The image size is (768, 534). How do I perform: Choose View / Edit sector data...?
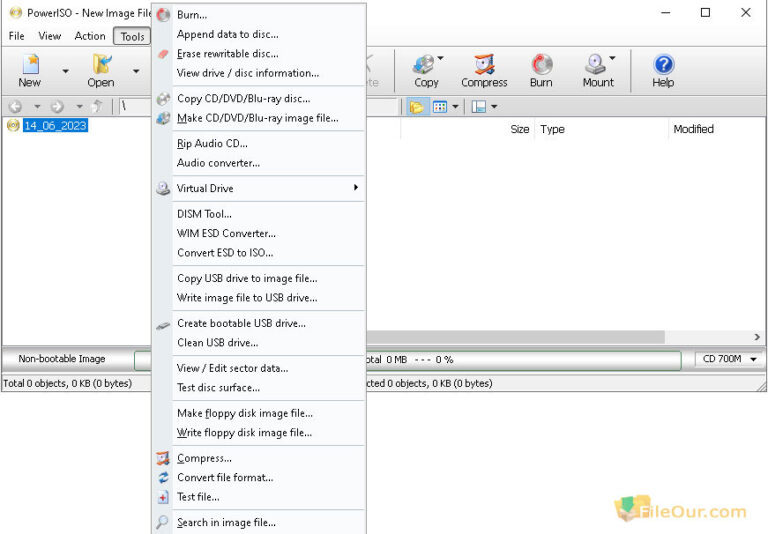pos(260,368)
